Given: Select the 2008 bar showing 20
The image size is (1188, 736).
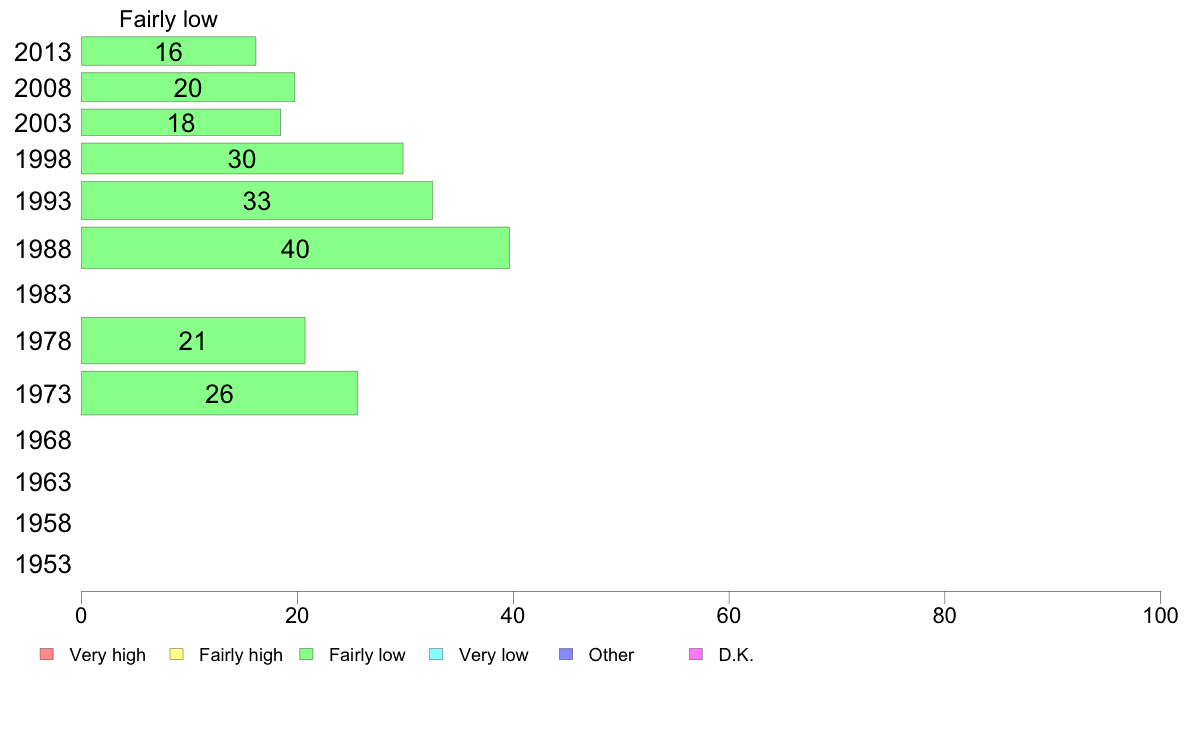Looking at the screenshot, I should [188, 87].
